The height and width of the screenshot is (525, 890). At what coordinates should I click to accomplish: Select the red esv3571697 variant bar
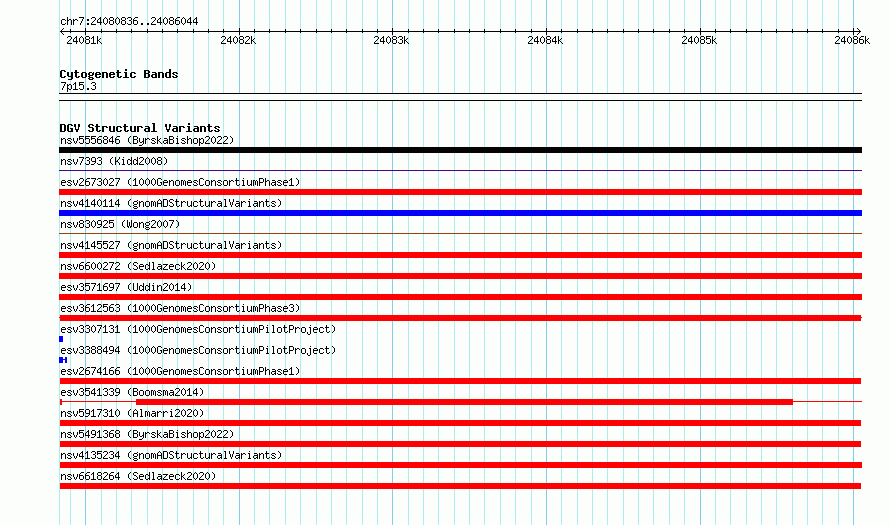point(460,297)
